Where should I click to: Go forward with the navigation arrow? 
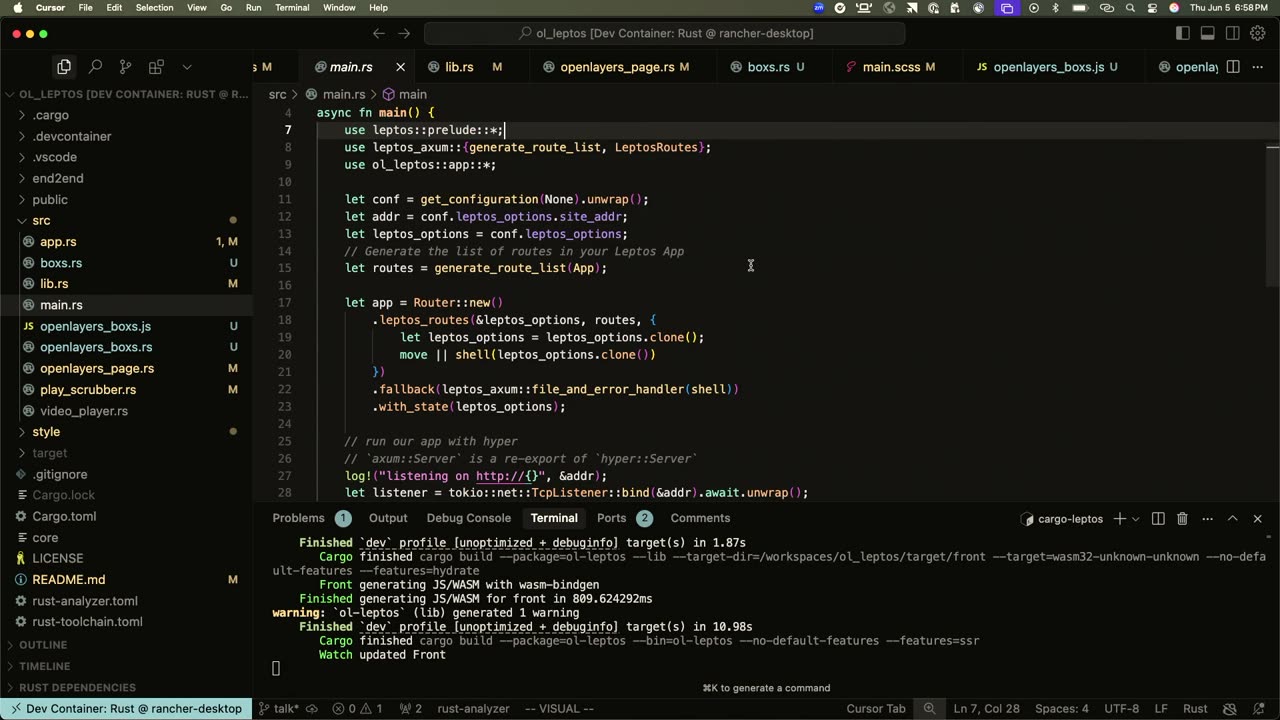(404, 33)
